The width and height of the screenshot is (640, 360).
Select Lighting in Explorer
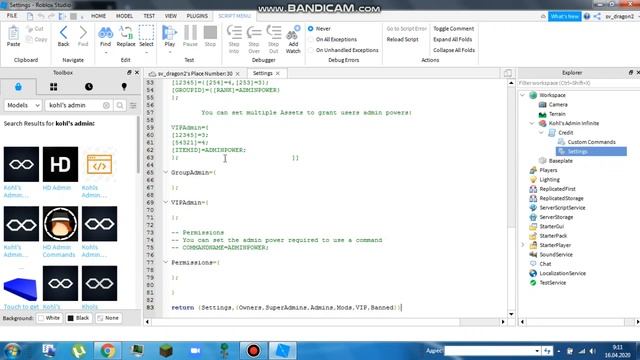(549, 180)
